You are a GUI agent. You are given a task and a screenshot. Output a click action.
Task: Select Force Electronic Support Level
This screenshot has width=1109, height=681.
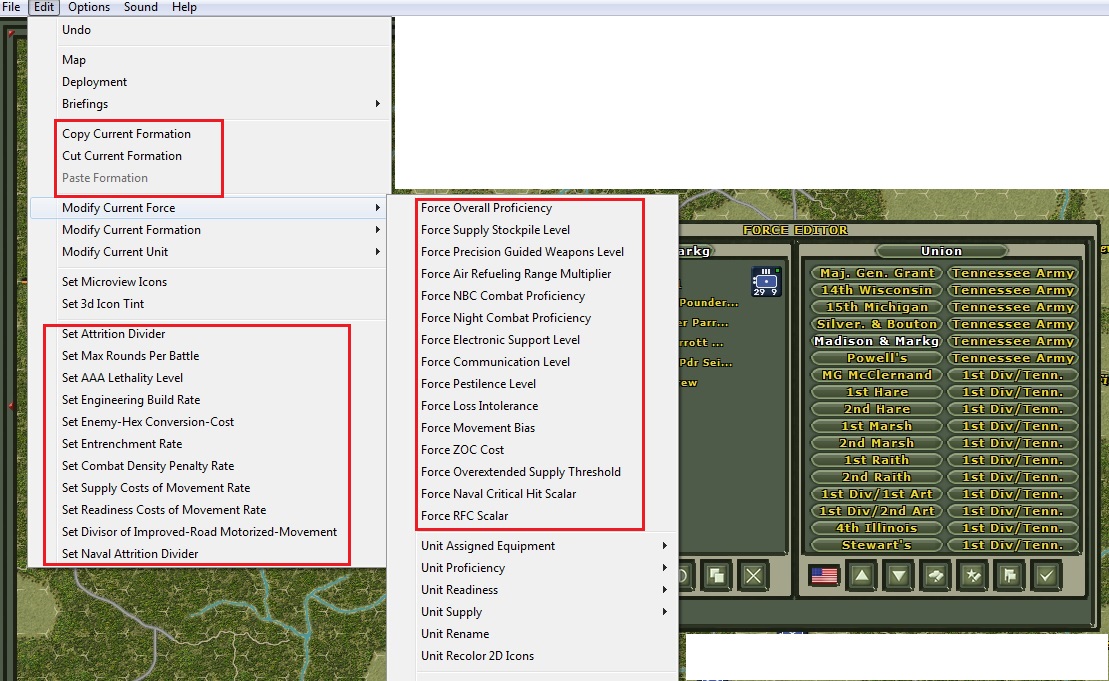[500, 339]
